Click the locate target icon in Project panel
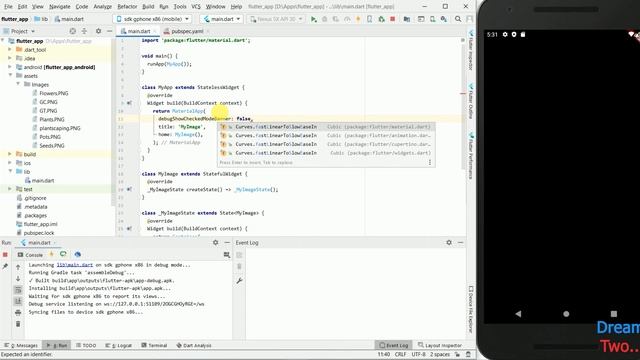 point(72,31)
